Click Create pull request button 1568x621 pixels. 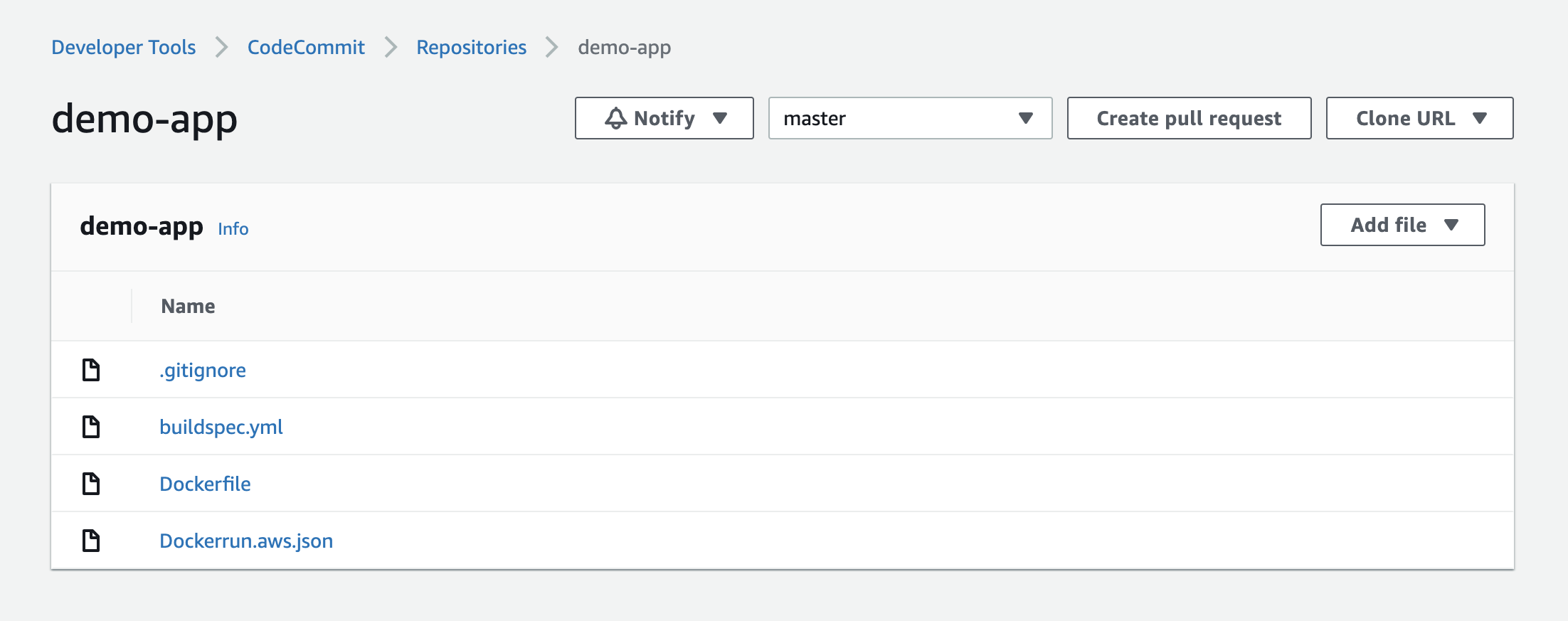pos(1189,118)
